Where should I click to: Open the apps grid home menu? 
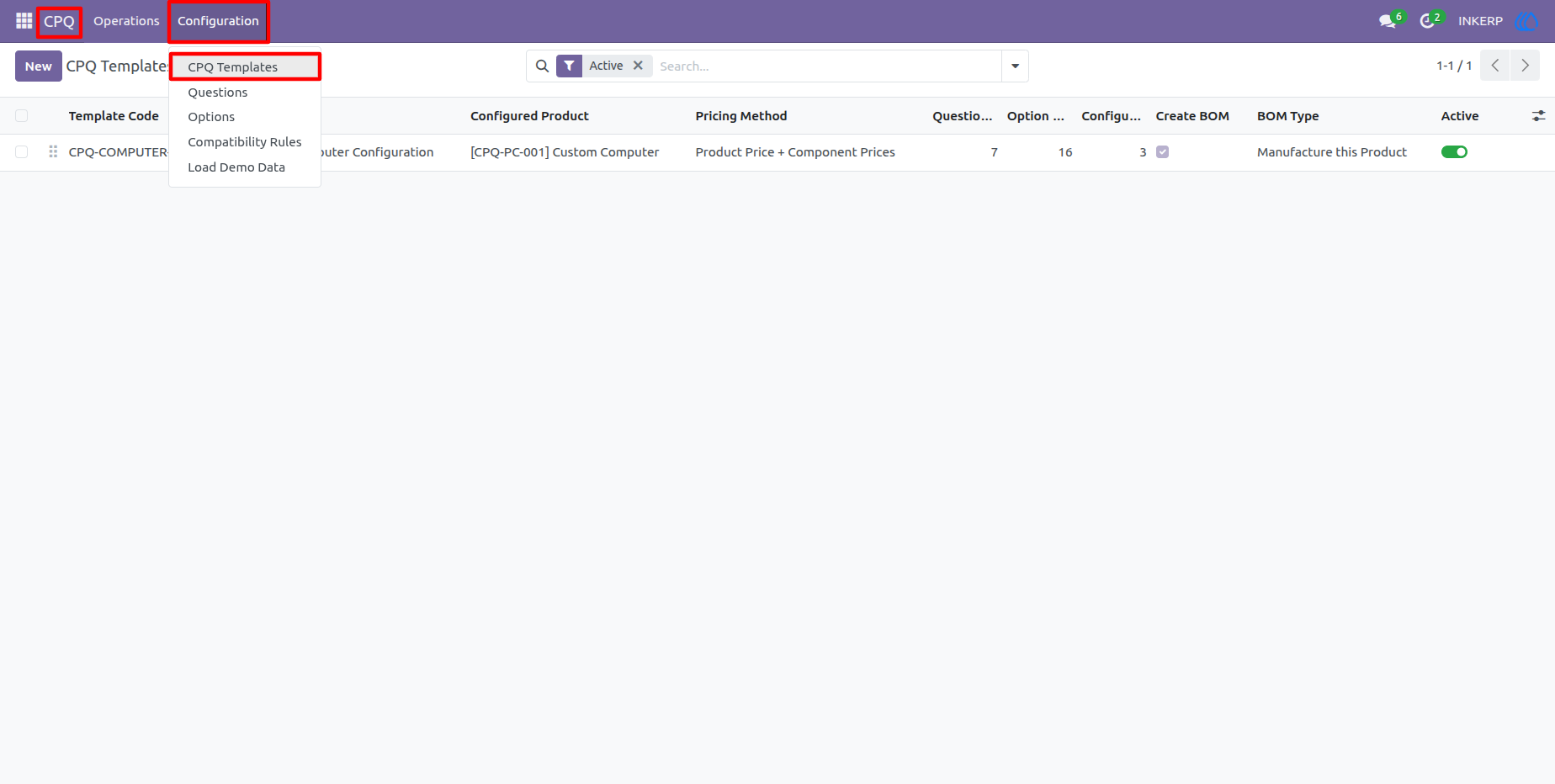click(24, 21)
